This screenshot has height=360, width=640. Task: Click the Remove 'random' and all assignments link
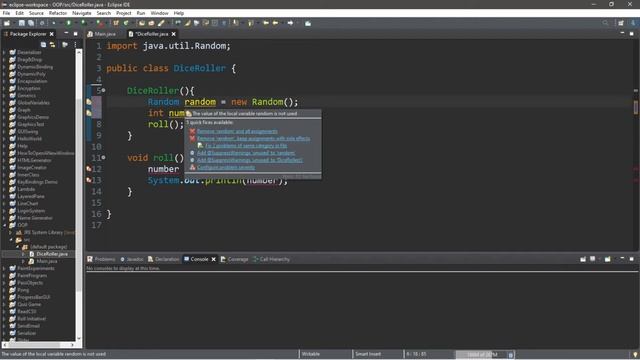click(237, 131)
